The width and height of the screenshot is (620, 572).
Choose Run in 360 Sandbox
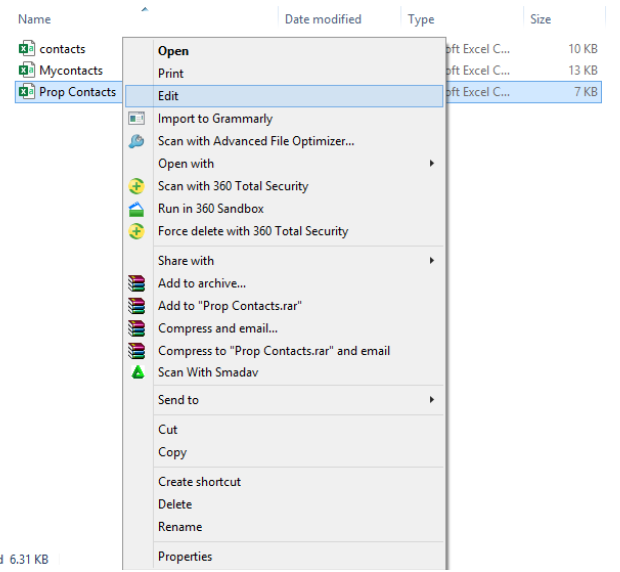(284, 209)
